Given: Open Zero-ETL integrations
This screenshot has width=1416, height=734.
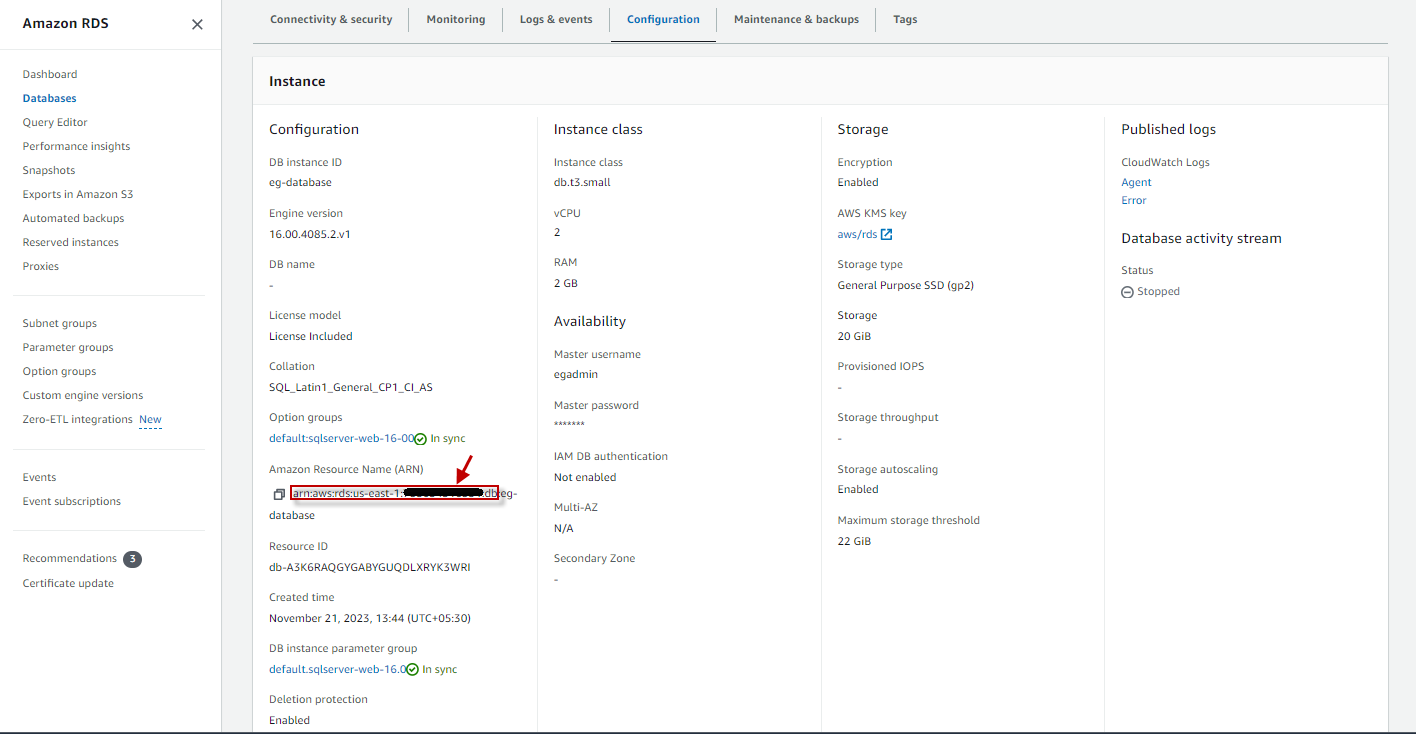Looking at the screenshot, I should [x=78, y=419].
